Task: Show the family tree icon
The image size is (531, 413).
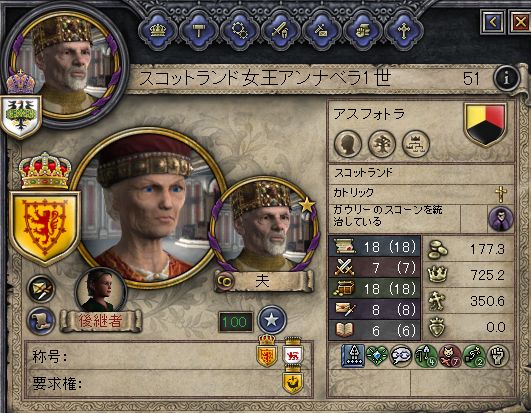Action: 382,144
